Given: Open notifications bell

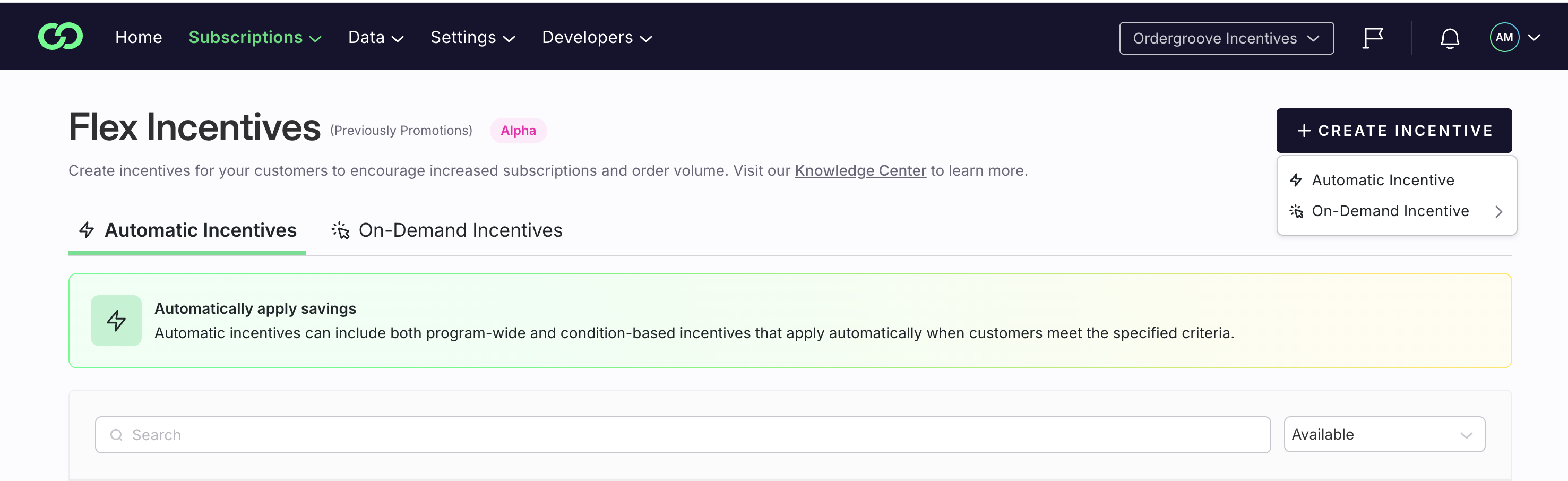Looking at the screenshot, I should pyautogui.click(x=1449, y=38).
